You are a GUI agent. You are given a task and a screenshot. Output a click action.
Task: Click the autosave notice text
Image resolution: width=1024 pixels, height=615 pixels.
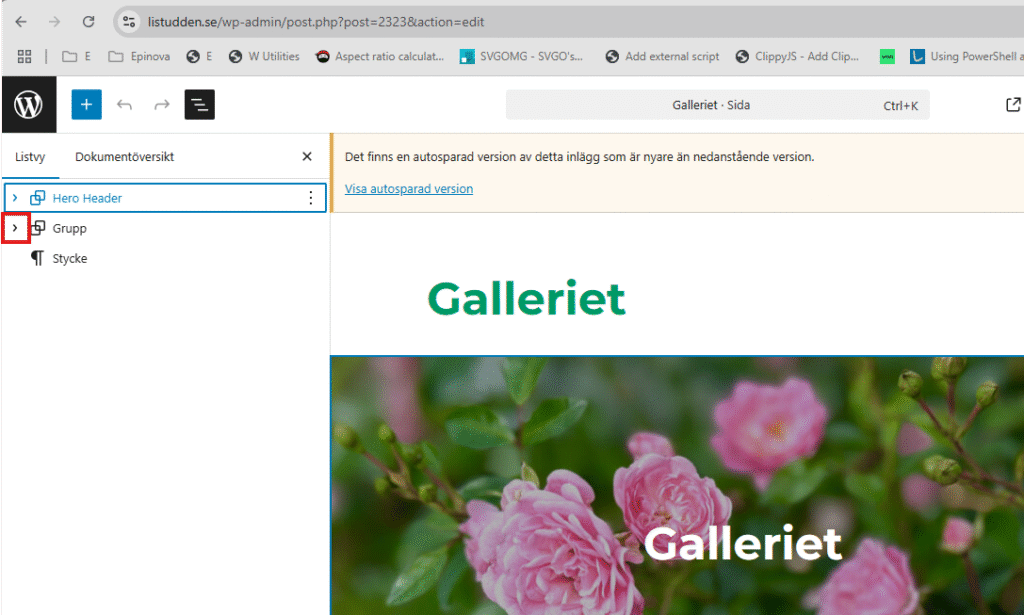pos(579,157)
